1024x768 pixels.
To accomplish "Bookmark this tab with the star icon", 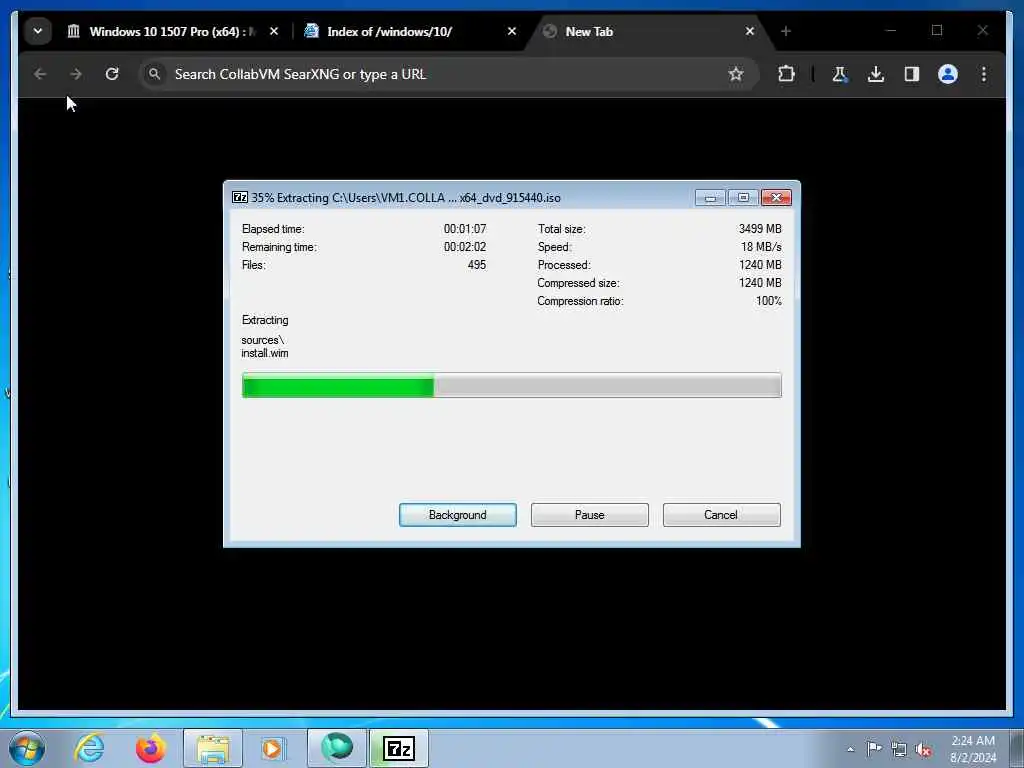I will pyautogui.click(x=736, y=74).
